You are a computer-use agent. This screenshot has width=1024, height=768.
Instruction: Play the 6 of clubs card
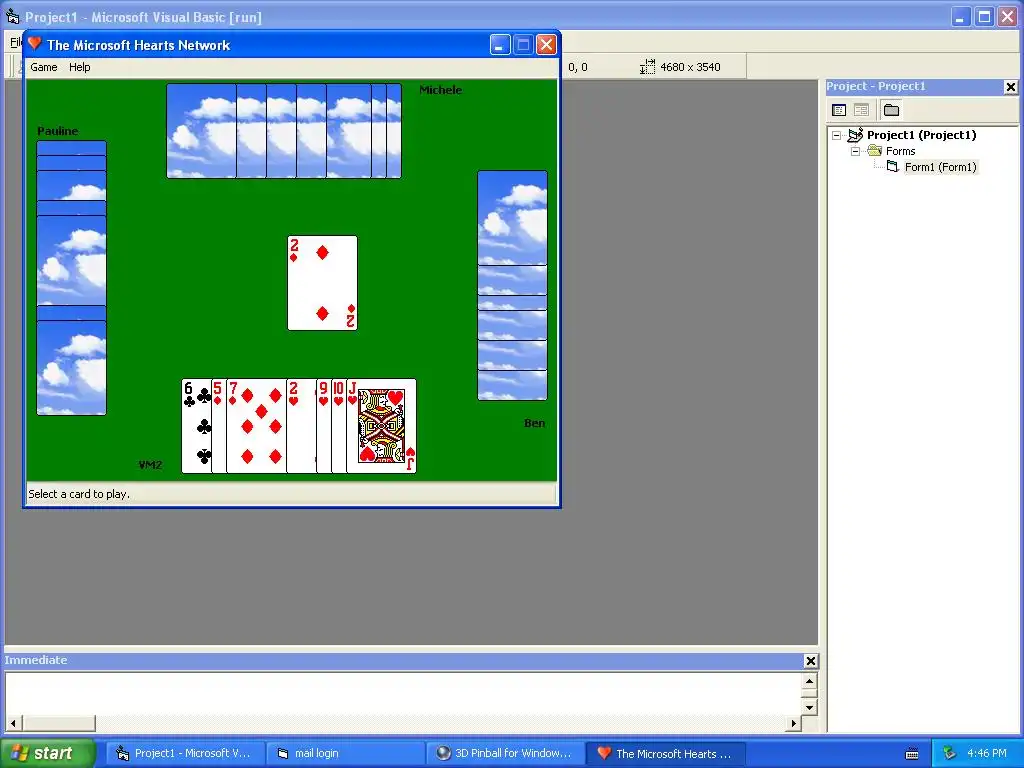pos(196,426)
